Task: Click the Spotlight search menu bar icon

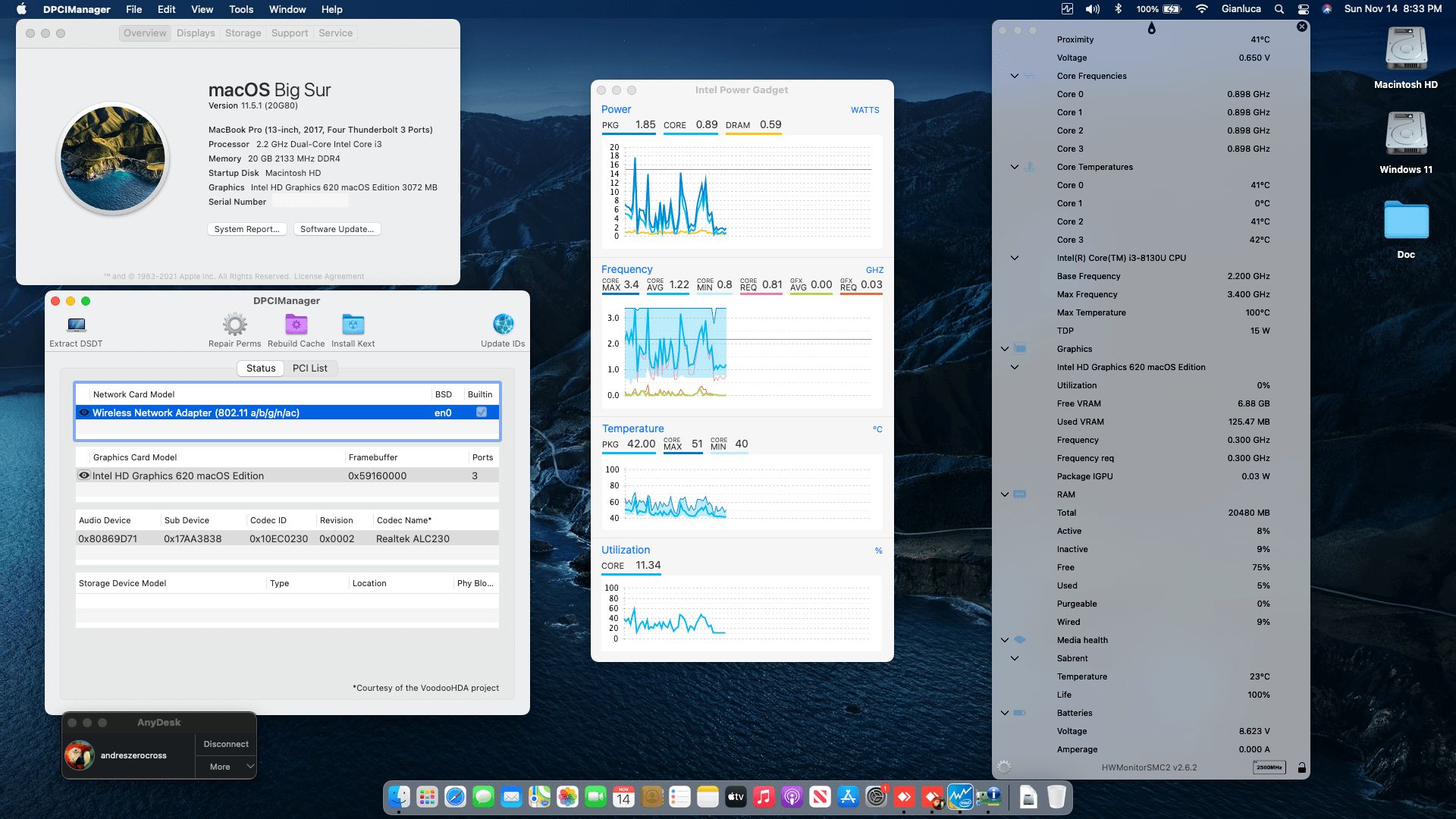Action: [x=1279, y=9]
